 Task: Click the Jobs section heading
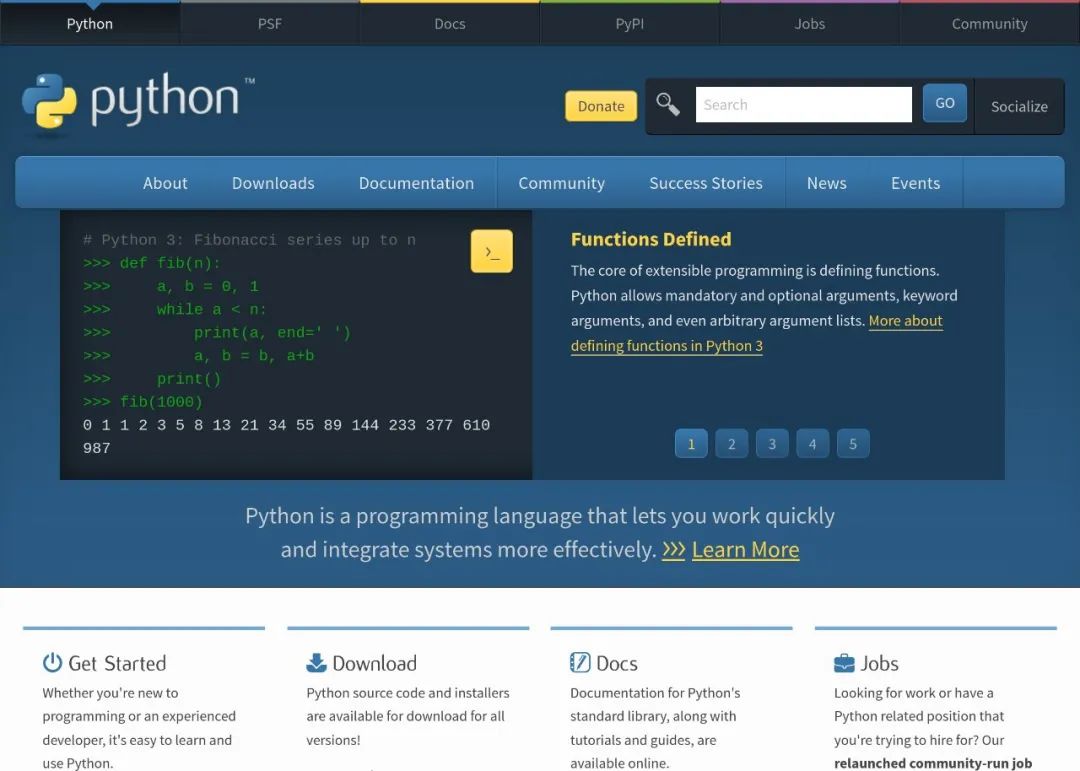[880, 664]
